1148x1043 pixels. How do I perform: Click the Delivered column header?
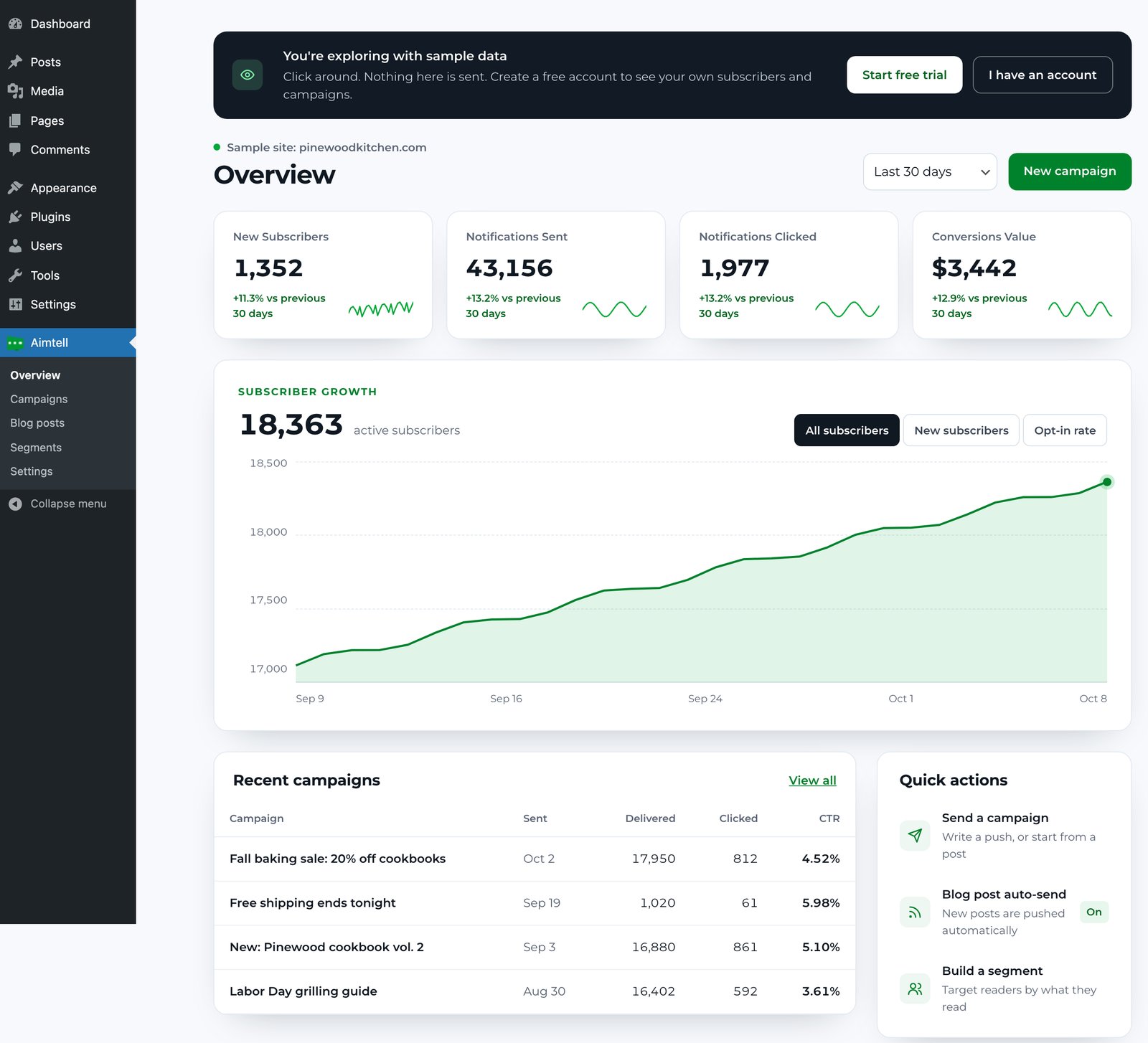pos(650,818)
